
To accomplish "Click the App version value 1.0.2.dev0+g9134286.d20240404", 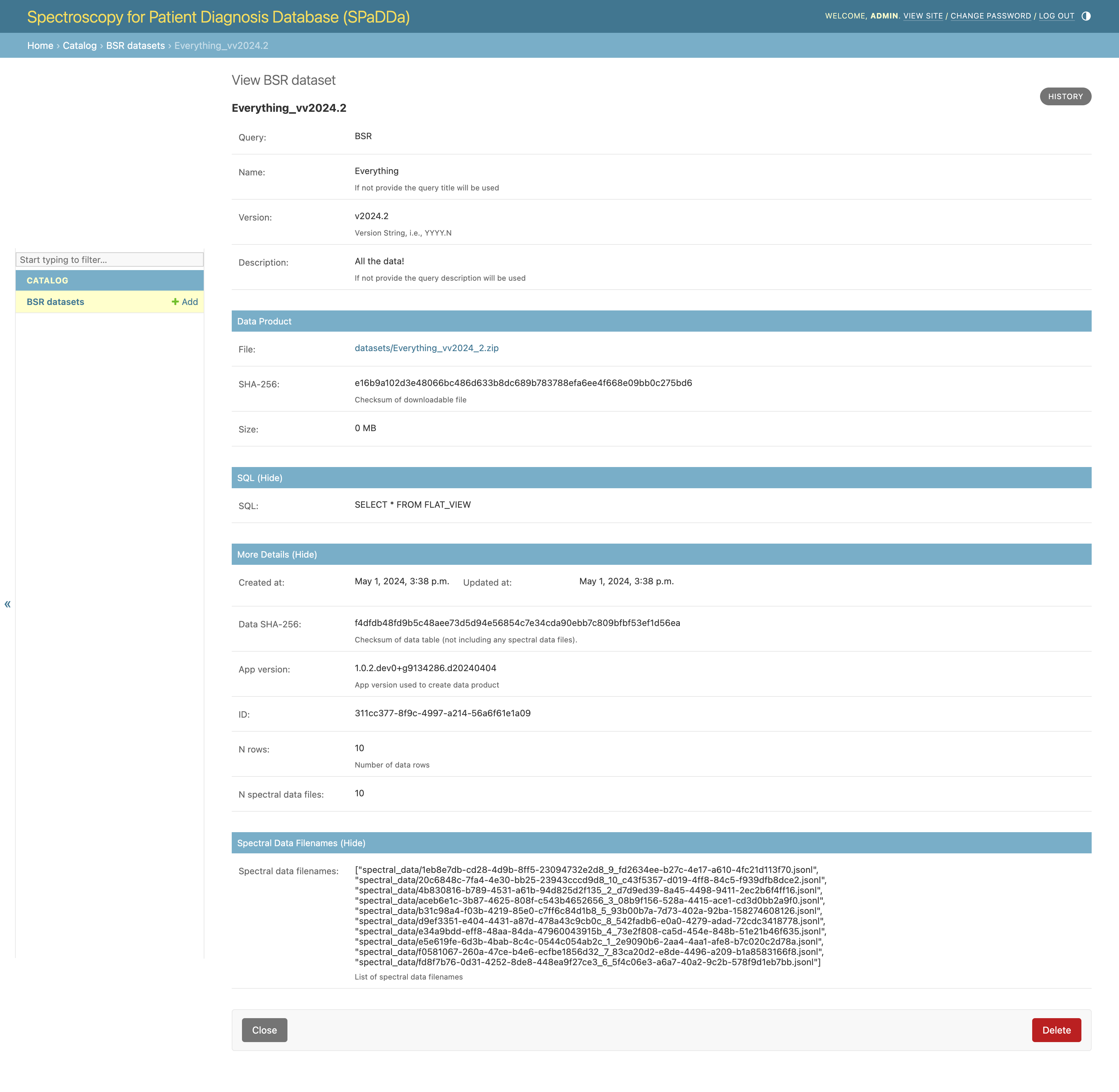I will tap(426, 668).
